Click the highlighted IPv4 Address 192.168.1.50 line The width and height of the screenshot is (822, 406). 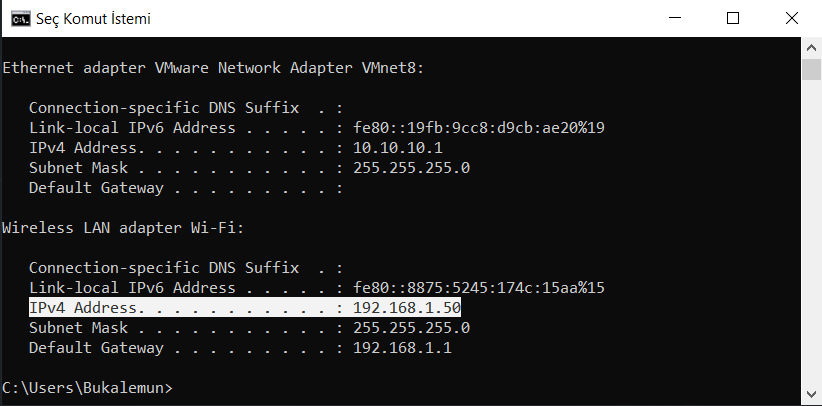pyautogui.click(x=245, y=307)
